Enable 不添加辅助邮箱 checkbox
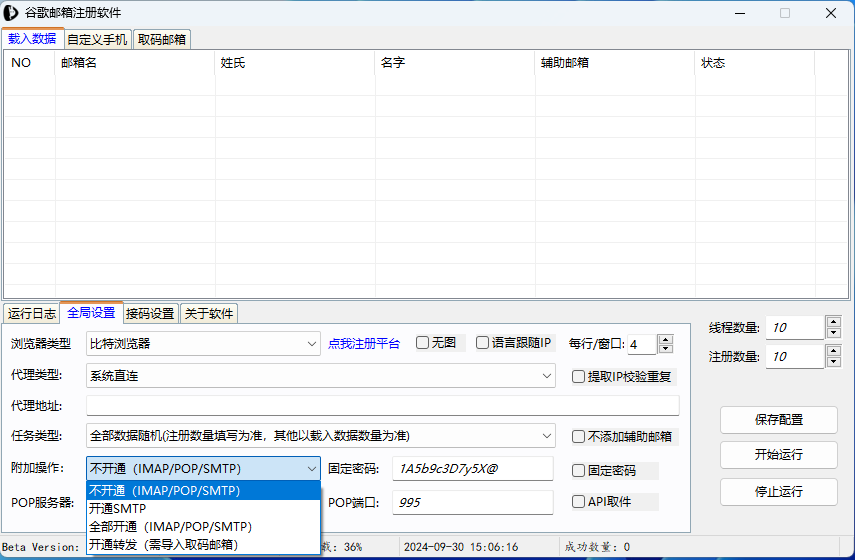 pyautogui.click(x=579, y=436)
